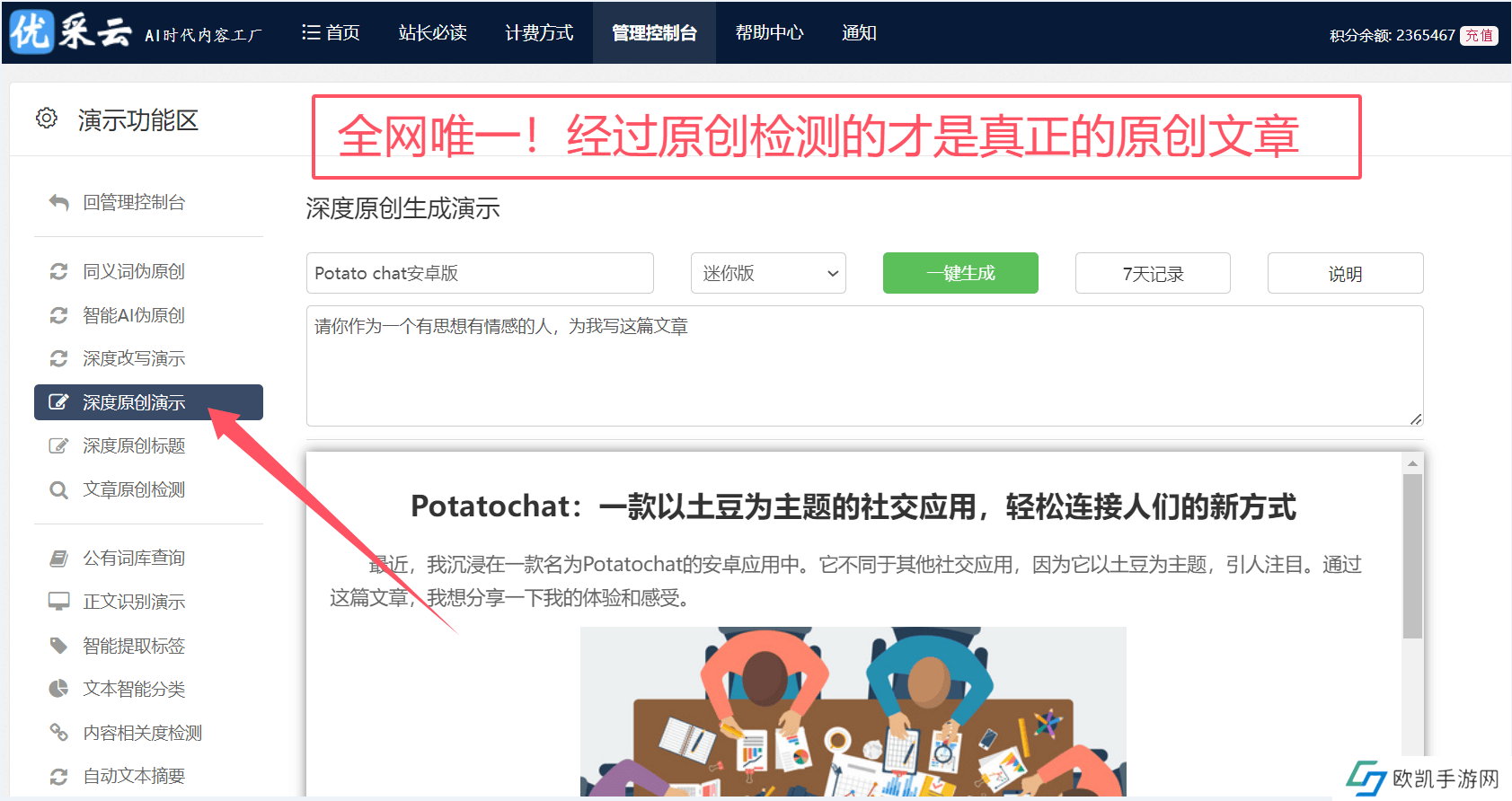Viewport: 1512px width, 801px height.
Task: Open the 计费方式 menu item
Action: click(539, 32)
